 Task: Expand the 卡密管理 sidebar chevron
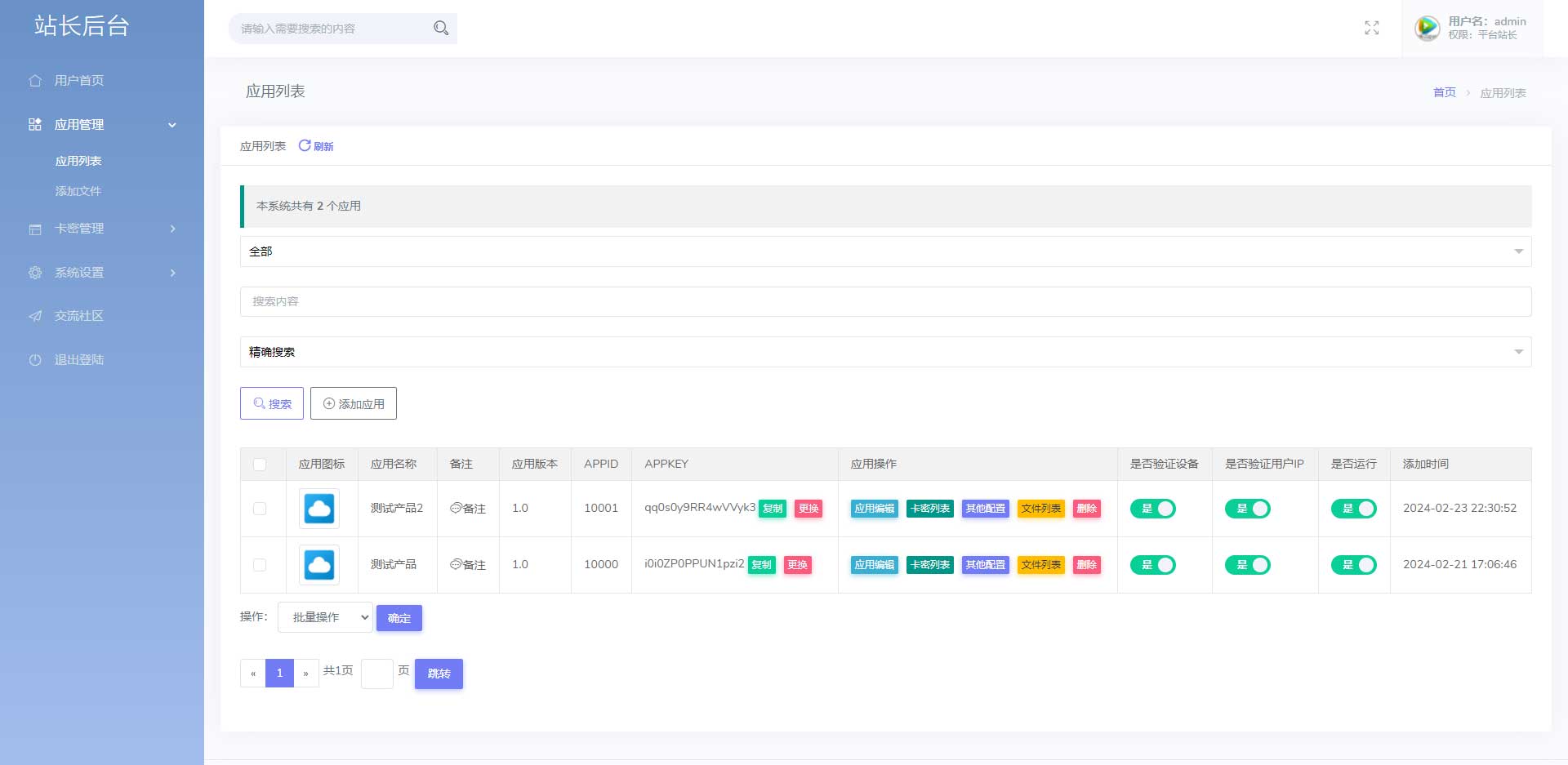coord(172,229)
